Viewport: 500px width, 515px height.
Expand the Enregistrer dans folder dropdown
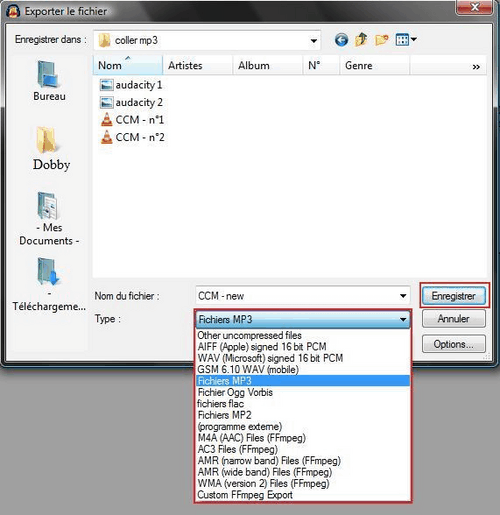313,41
